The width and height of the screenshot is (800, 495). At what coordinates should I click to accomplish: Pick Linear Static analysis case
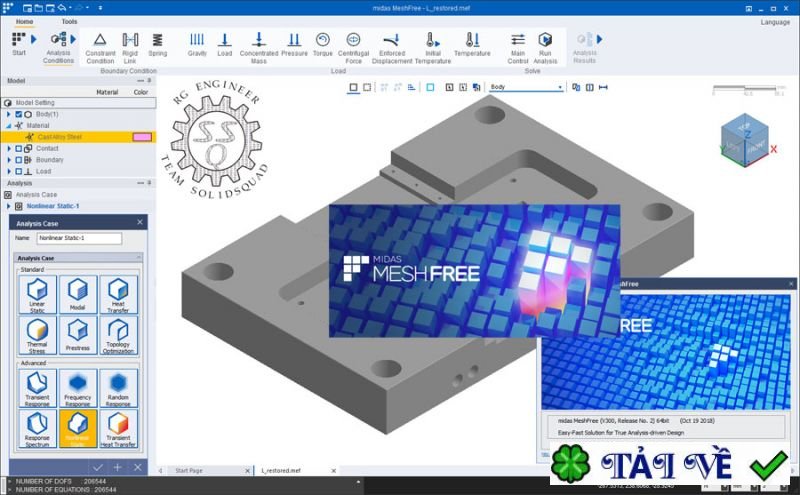(37, 294)
